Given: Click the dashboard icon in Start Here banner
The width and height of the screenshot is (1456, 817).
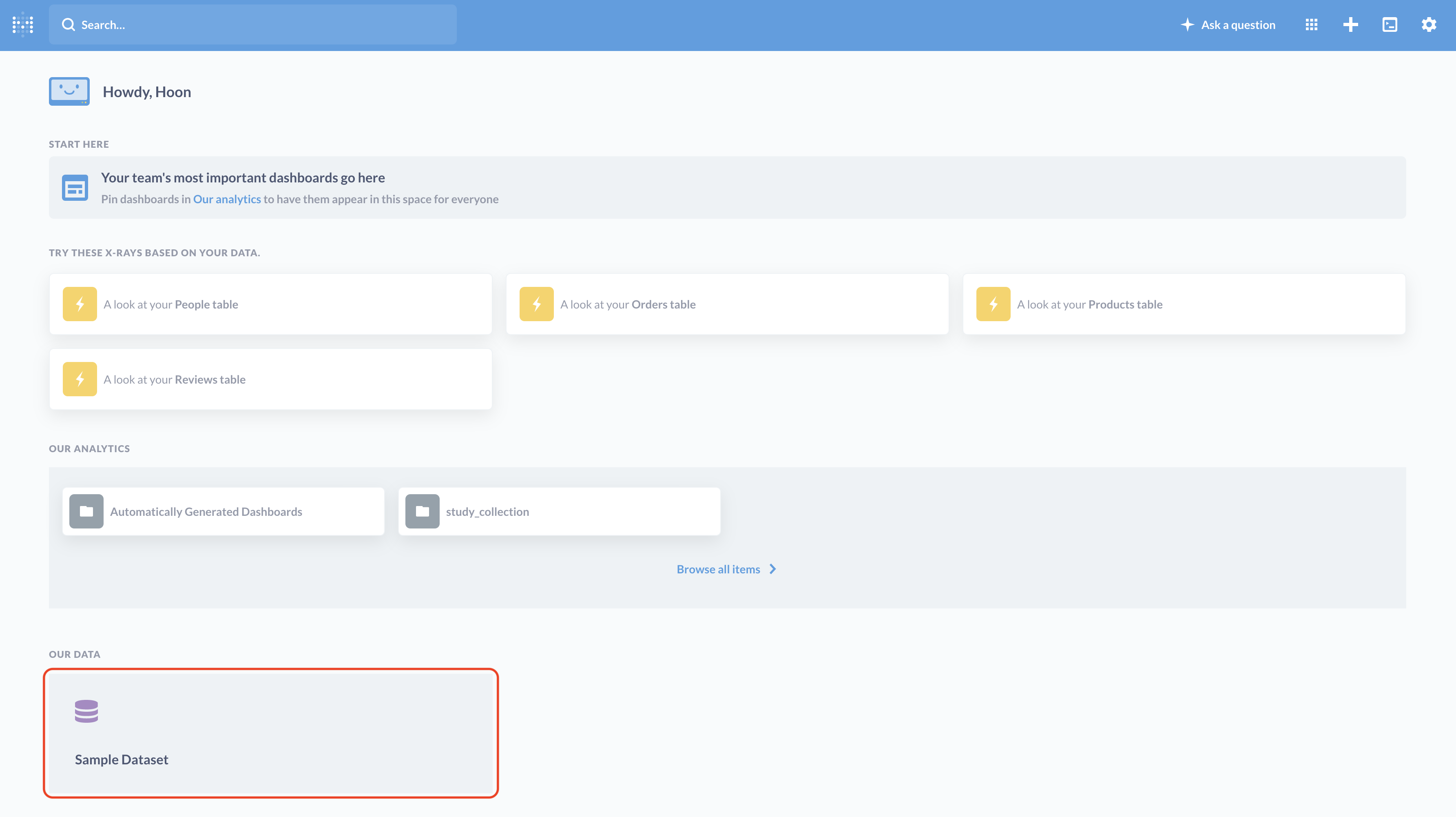Looking at the screenshot, I should 75,188.
